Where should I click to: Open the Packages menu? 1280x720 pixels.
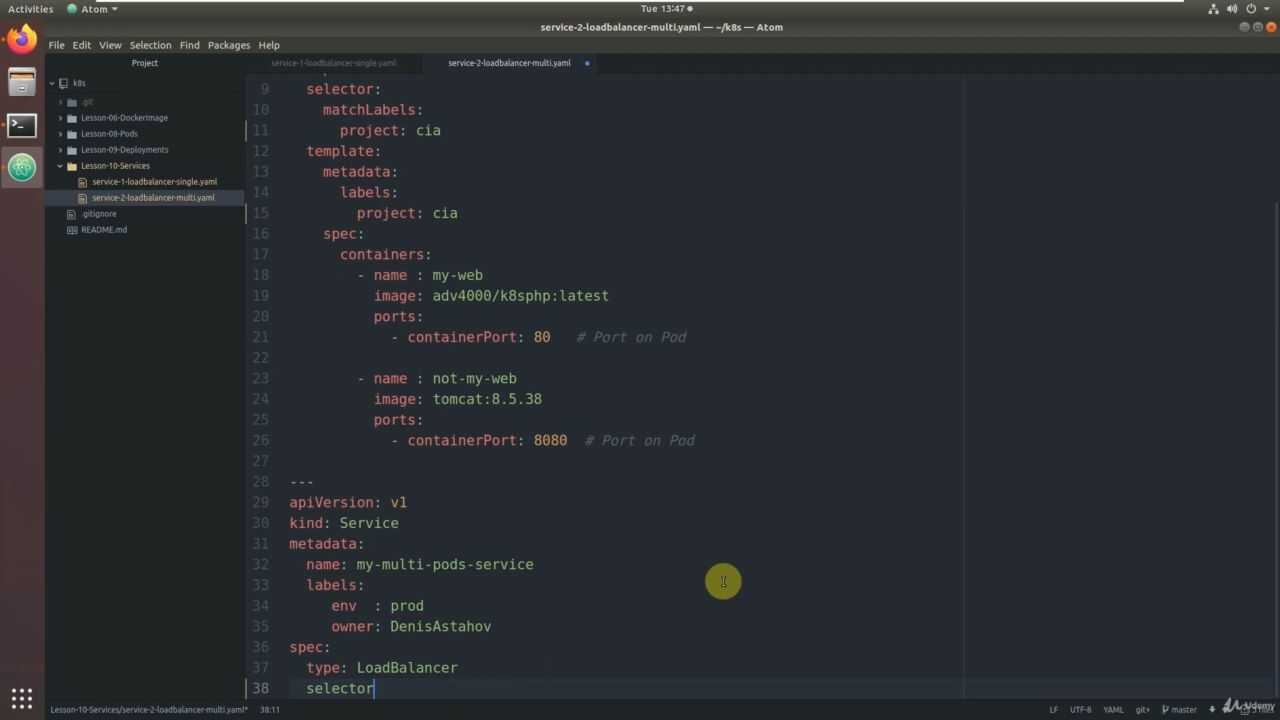tap(229, 45)
